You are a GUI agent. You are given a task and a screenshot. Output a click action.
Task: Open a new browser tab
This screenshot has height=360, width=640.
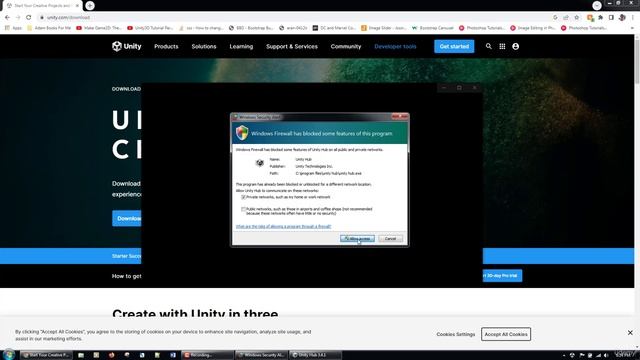90,5
